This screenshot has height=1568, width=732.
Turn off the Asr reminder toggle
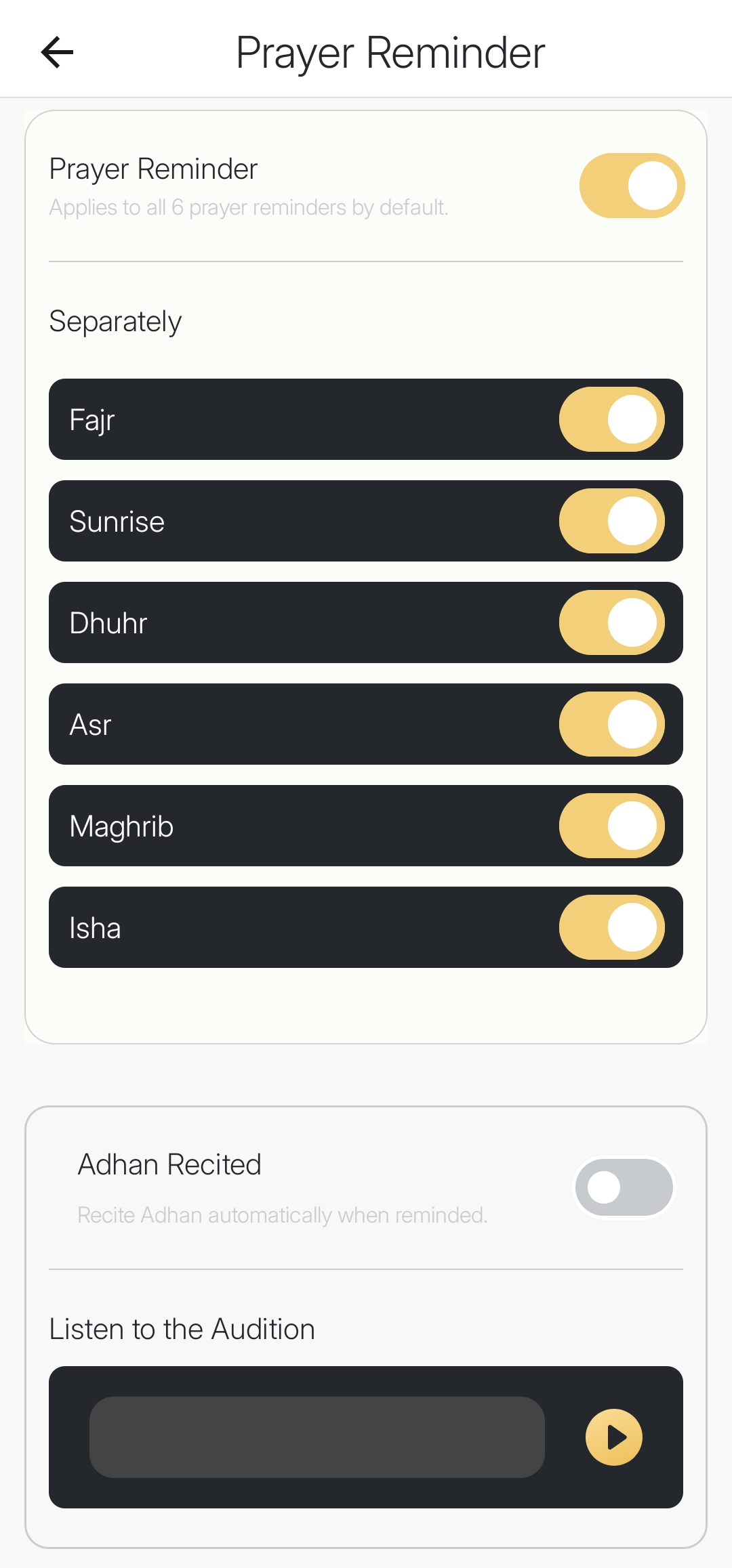pos(611,724)
